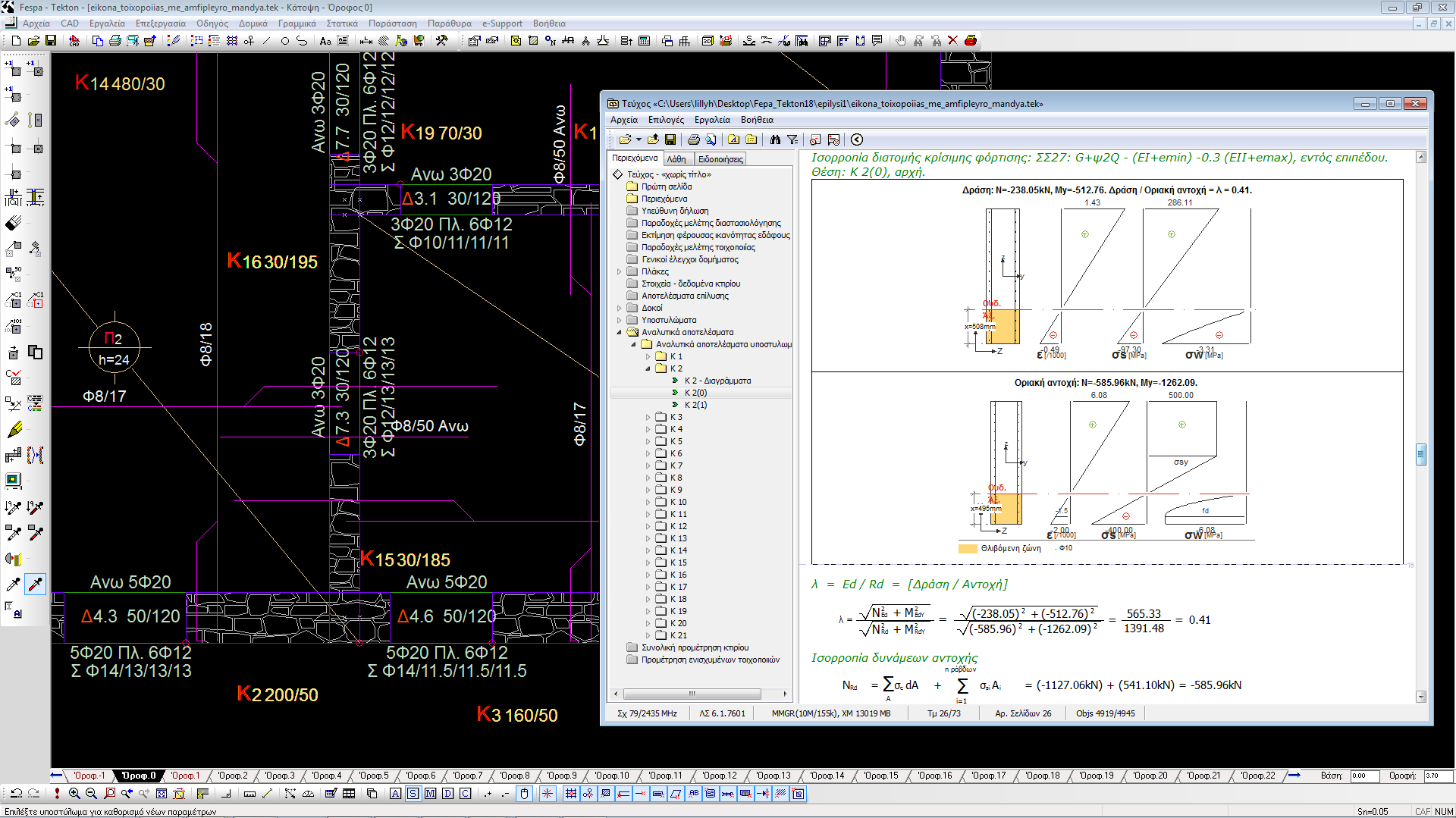Switch to the Λάθη tab
The image size is (1456, 818).
pos(676,159)
